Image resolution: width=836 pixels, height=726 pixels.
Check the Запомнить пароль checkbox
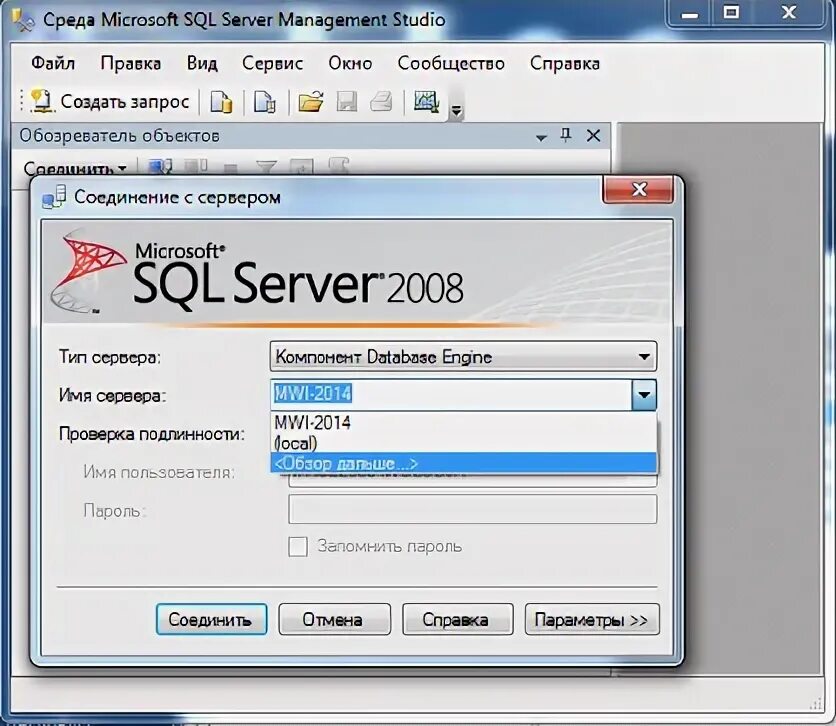point(298,546)
